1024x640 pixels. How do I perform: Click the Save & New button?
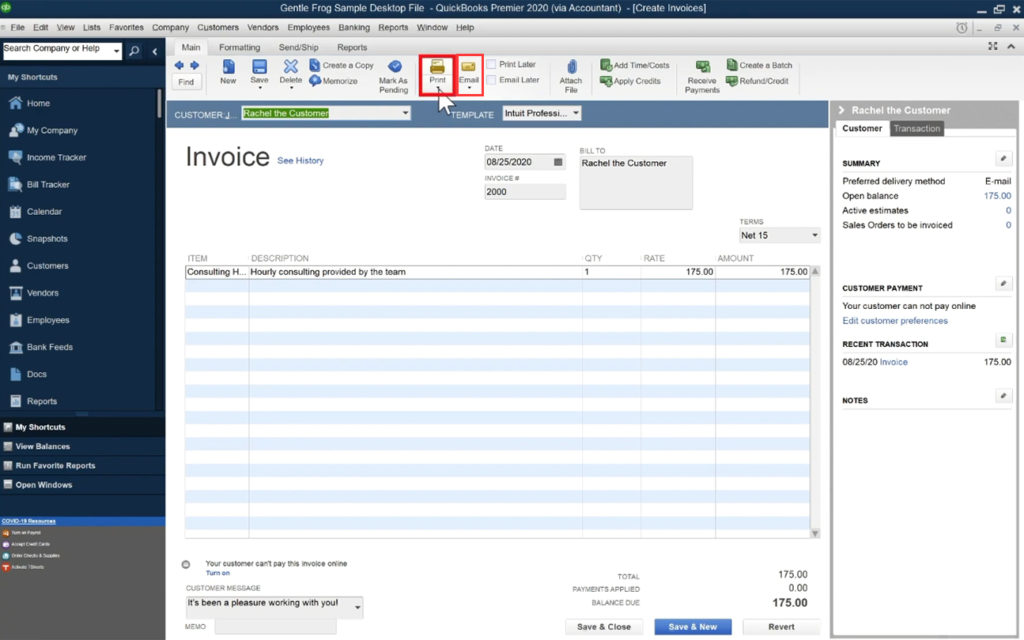click(x=693, y=627)
